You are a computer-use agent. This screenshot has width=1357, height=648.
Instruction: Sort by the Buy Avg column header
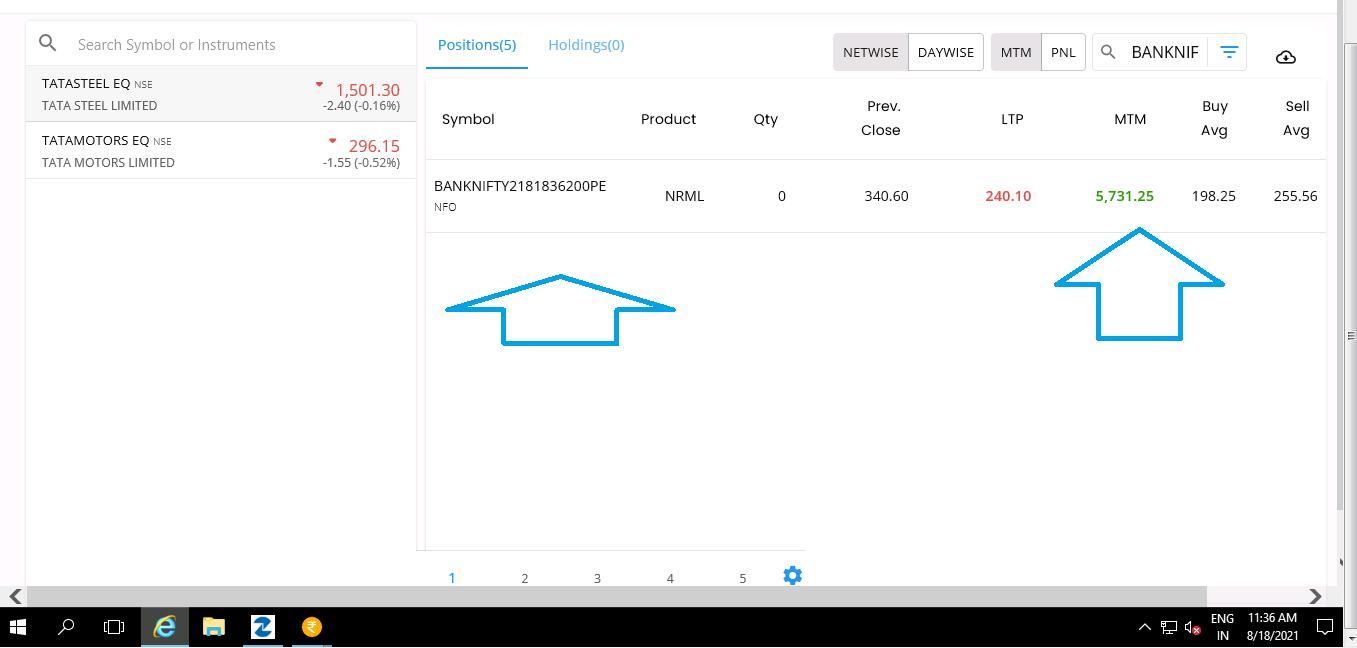pyautogui.click(x=1215, y=118)
